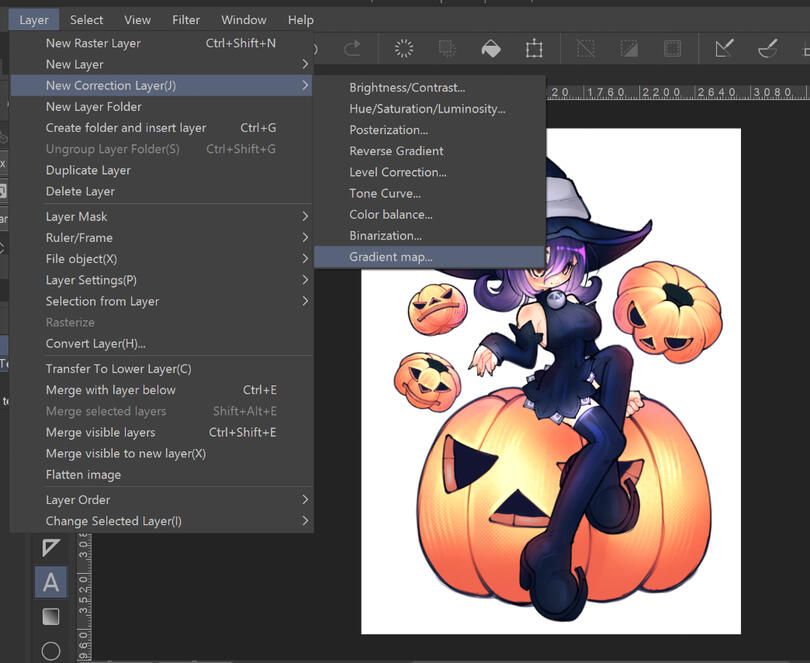The image size is (810, 663).
Task: Select the triangle Ruler tool
Action: pyautogui.click(x=51, y=547)
